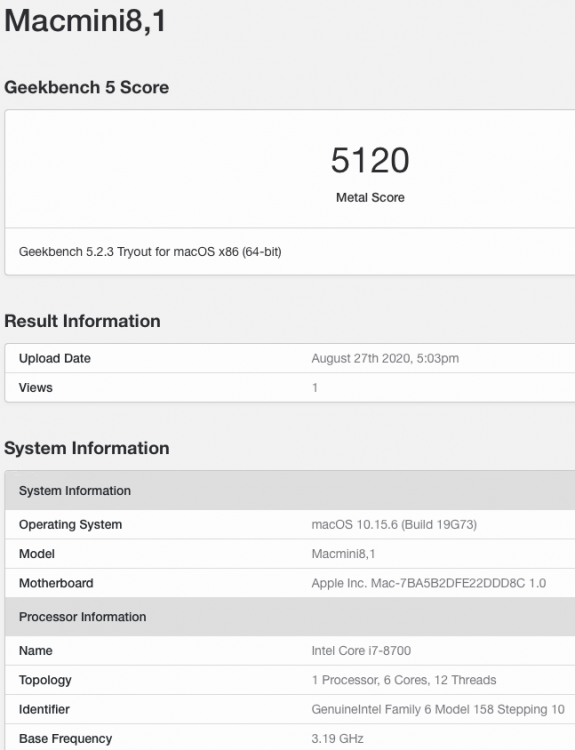Viewport: 575px width, 750px height.
Task: Click the Base Frequency label
Action: click(x=66, y=739)
